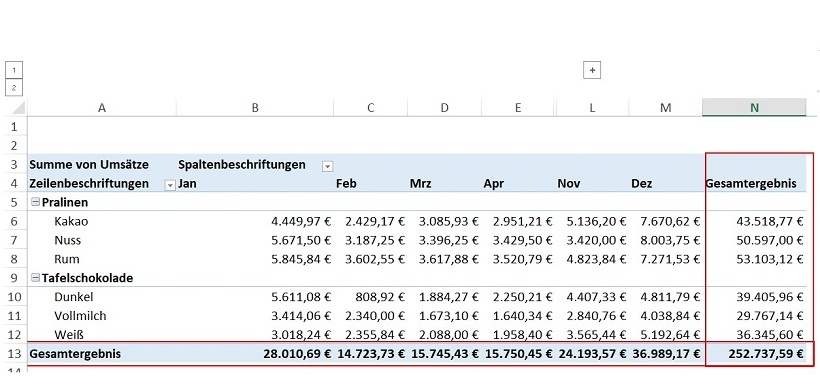
Task: Click the Feb column label
Action: (x=346, y=183)
